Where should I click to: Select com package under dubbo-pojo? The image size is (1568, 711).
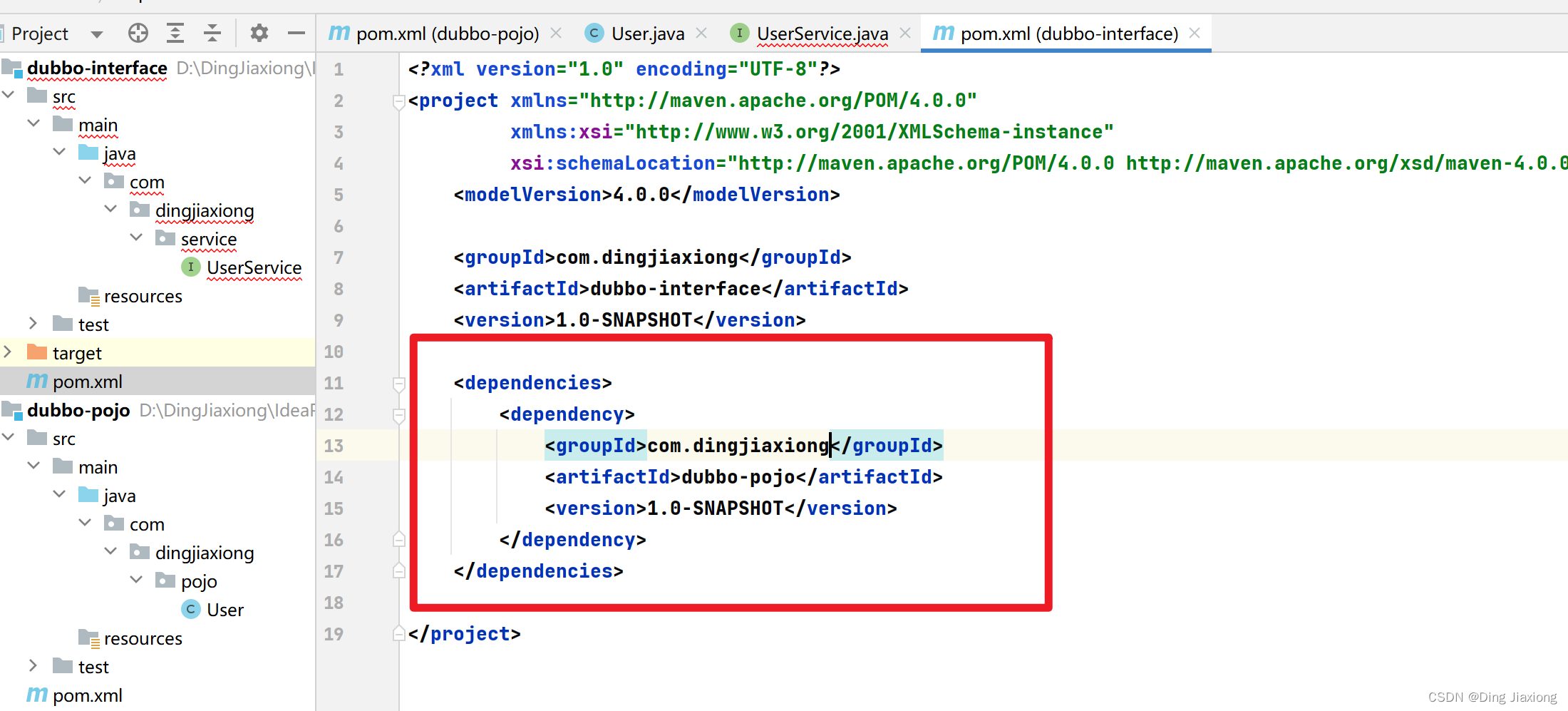coord(147,524)
